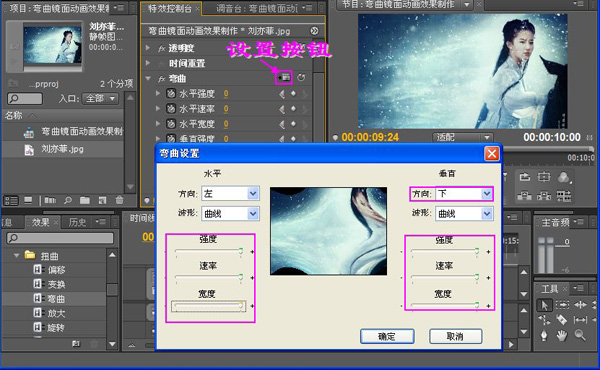Image resolution: width=600 pixels, height=370 pixels.
Task: Click vertical 速率 slider
Action: (x=445, y=277)
